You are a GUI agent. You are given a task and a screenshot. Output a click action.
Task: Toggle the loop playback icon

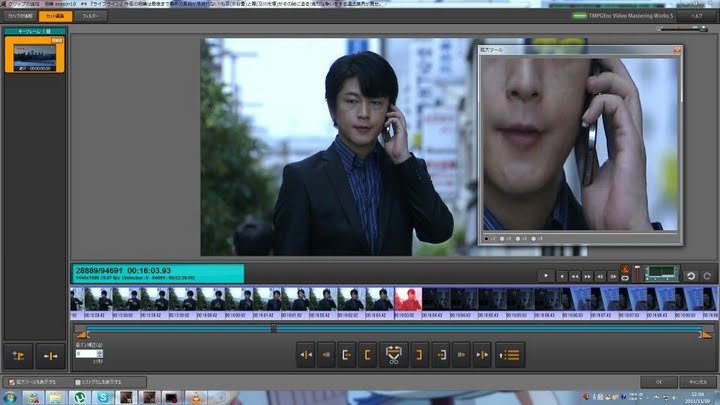pos(625,278)
